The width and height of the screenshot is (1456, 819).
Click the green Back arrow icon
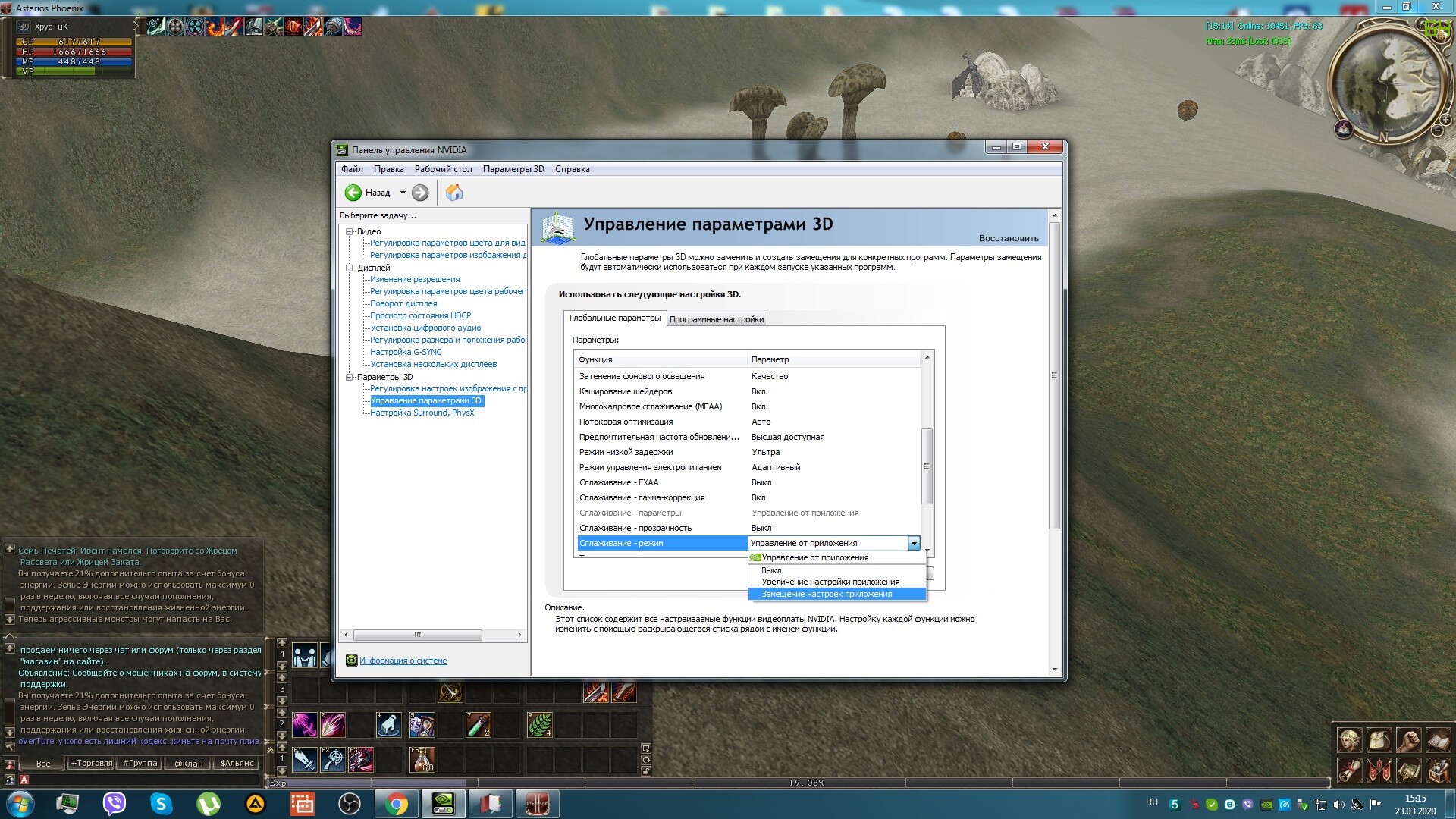click(353, 193)
